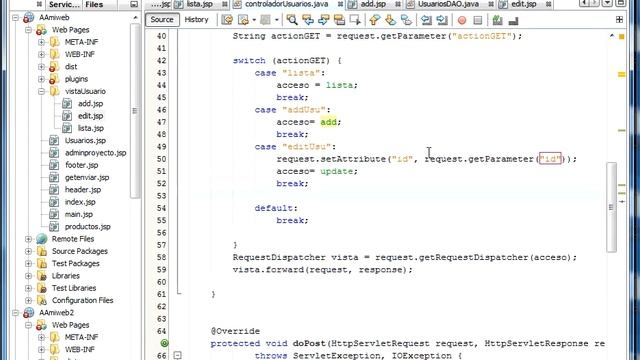The image size is (640, 360).
Task: Go to previous bookmark icon
Action: [x=374, y=20]
